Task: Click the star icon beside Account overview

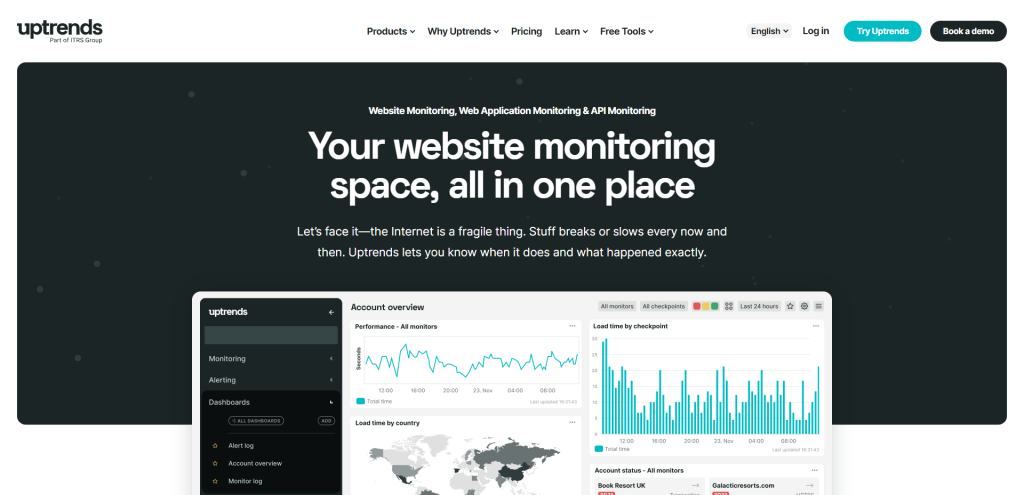Action: [x=215, y=464]
